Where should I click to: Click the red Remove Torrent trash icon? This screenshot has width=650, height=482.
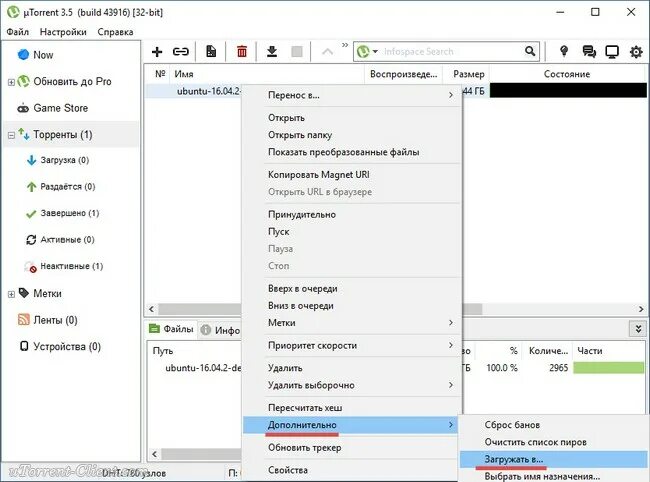click(242, 51)
